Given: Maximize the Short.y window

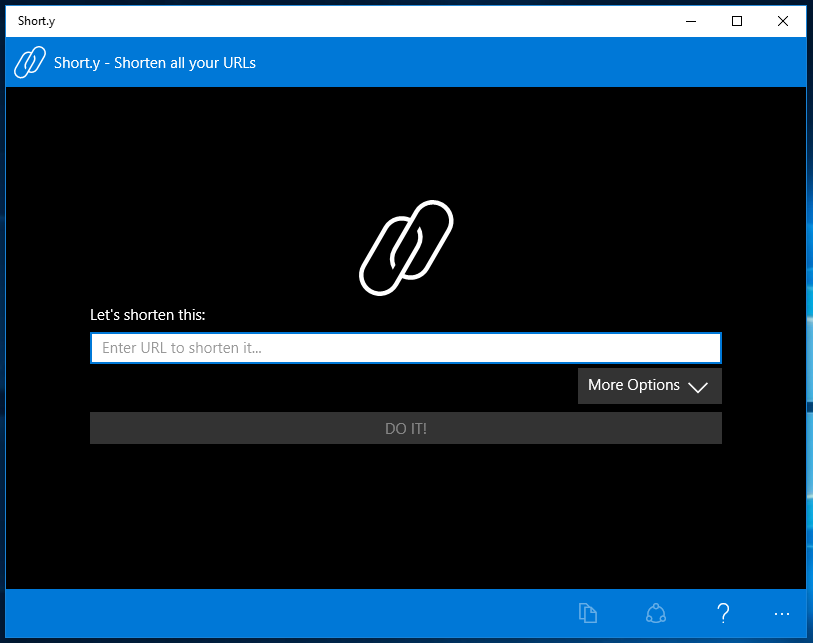Looking at the screenshot, I should click(737, 21).
